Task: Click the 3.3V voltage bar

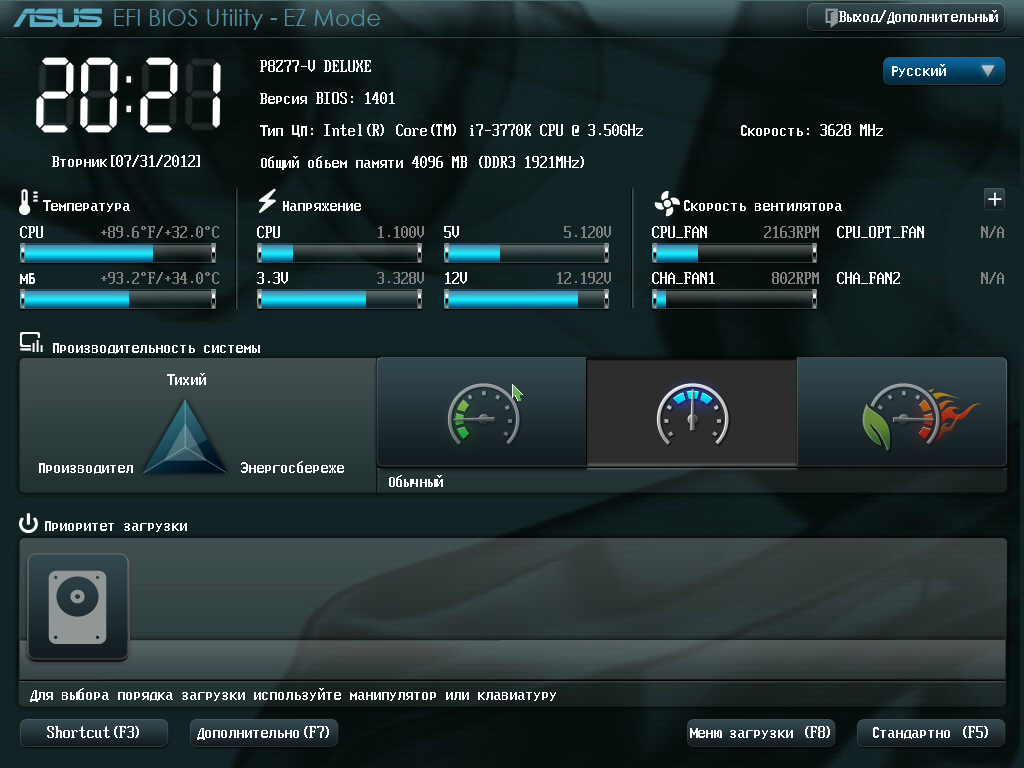Action: (x=340, y=299)
